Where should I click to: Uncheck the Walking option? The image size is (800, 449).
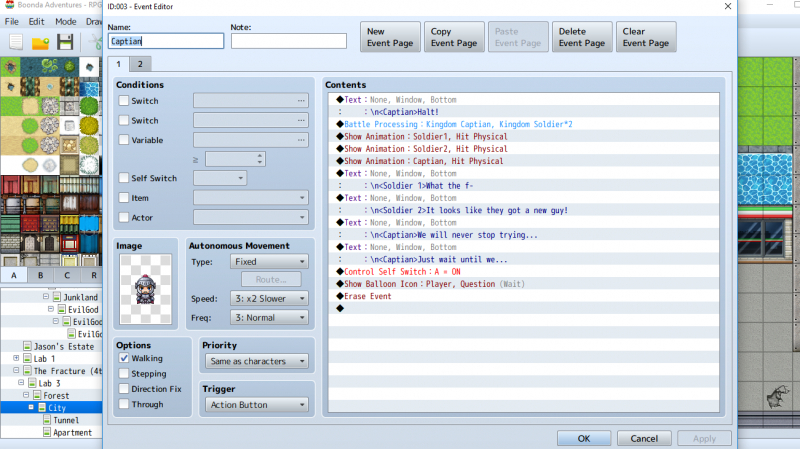pyautogui.click(x=123, y=358)
